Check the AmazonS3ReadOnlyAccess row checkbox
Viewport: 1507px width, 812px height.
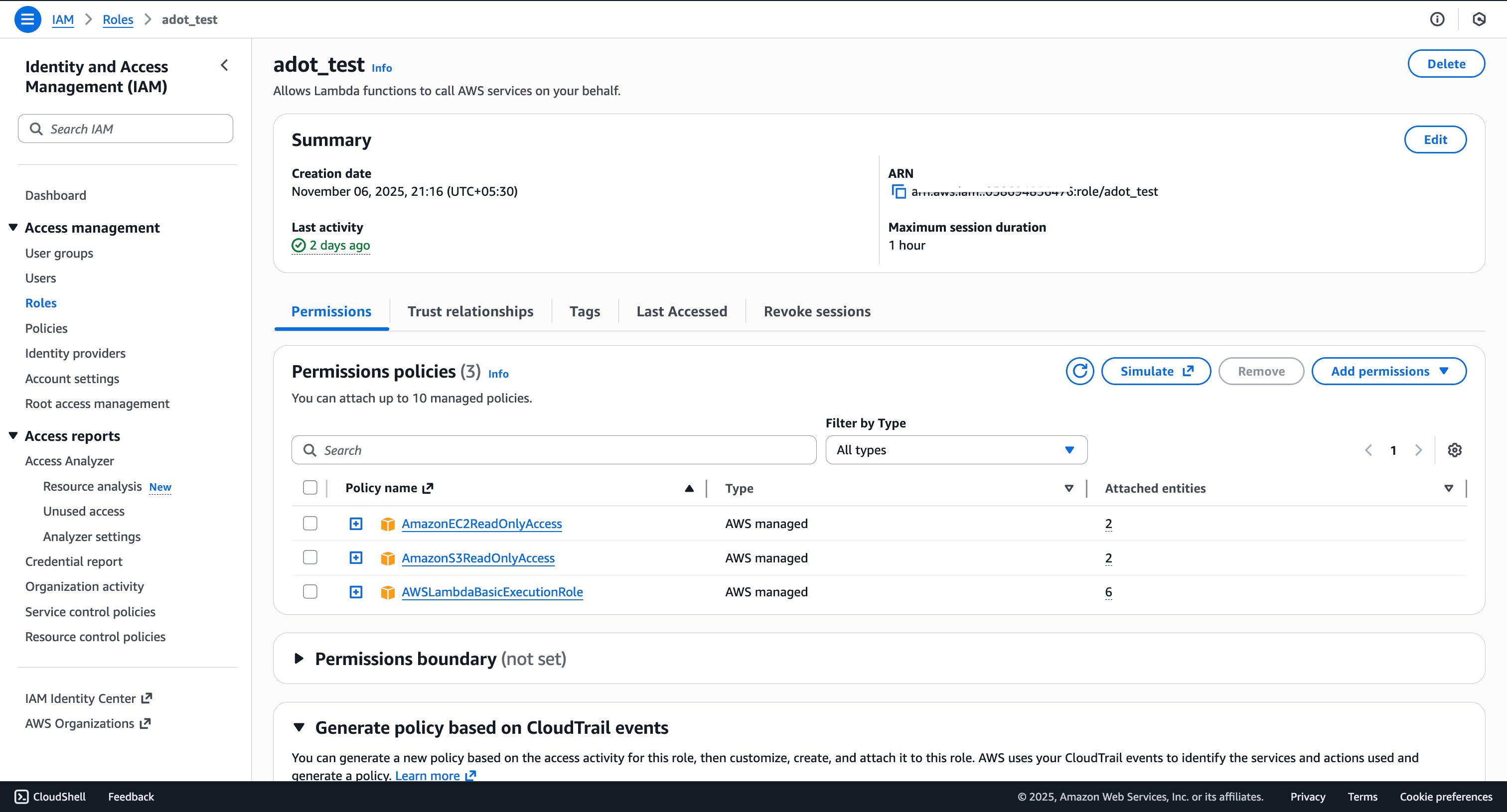click(310, 558)
